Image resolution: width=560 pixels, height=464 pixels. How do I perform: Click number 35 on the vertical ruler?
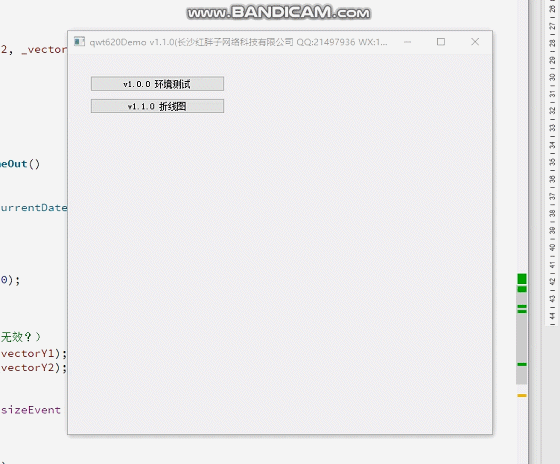pos(552,161)
